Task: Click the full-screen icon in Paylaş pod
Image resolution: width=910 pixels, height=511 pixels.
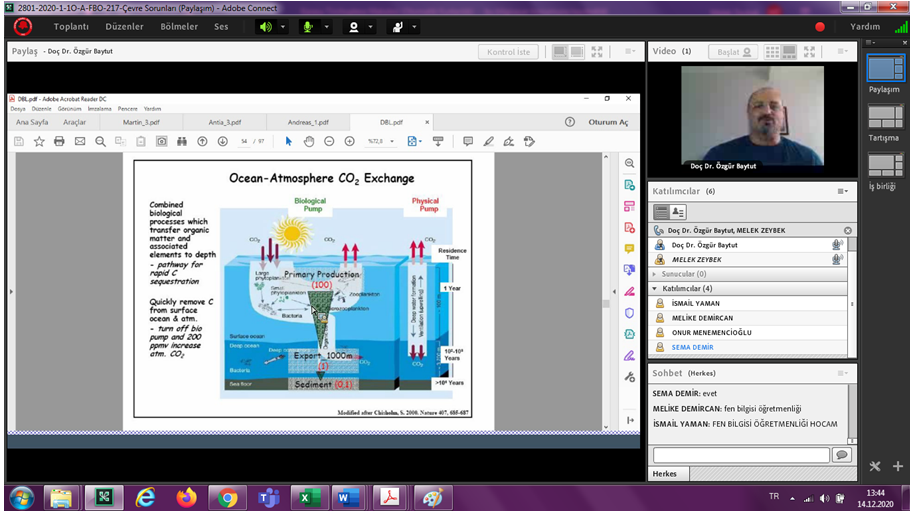Action: (597, 51)
